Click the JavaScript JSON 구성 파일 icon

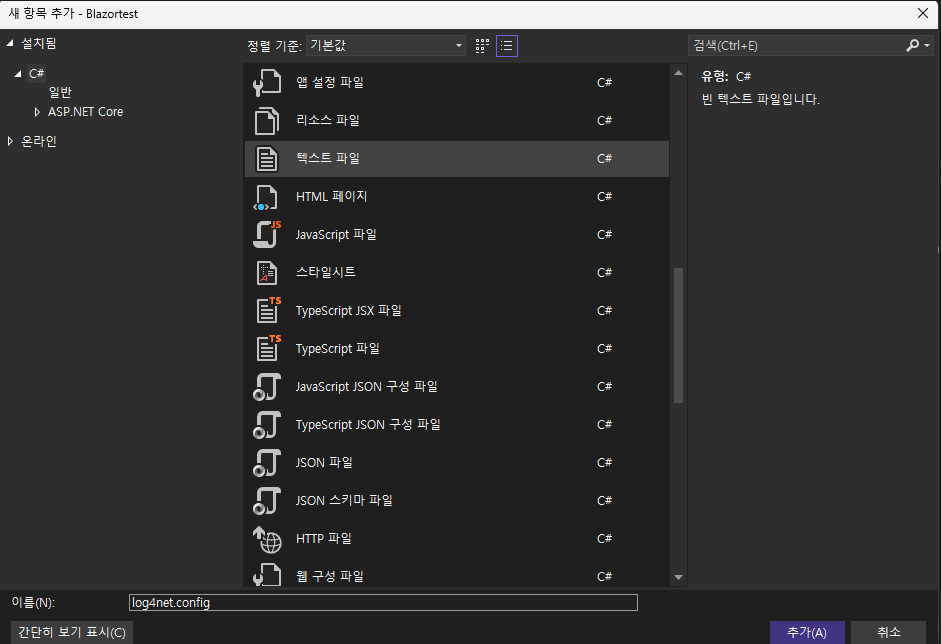click(x=267, y=387)
